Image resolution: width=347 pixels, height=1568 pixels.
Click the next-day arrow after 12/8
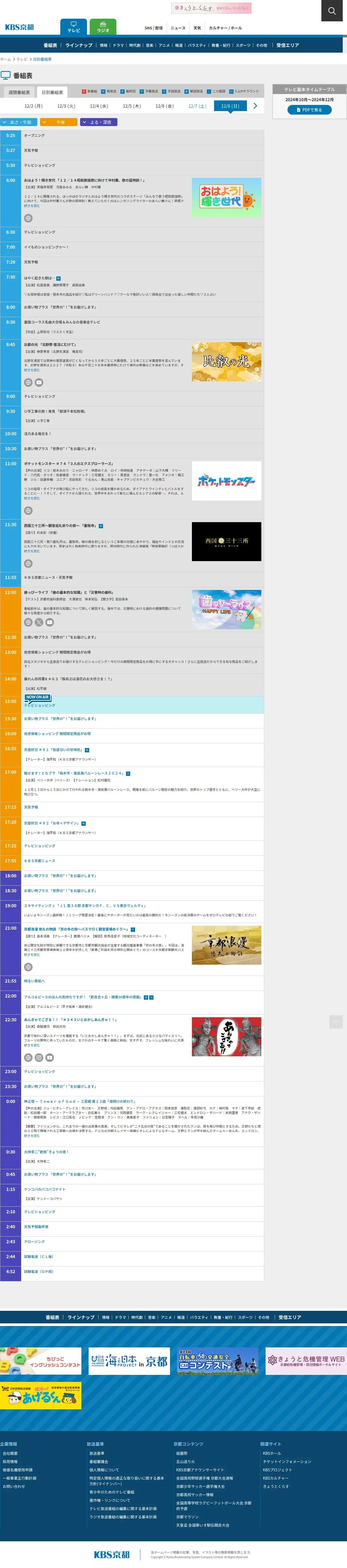point(255,106)
